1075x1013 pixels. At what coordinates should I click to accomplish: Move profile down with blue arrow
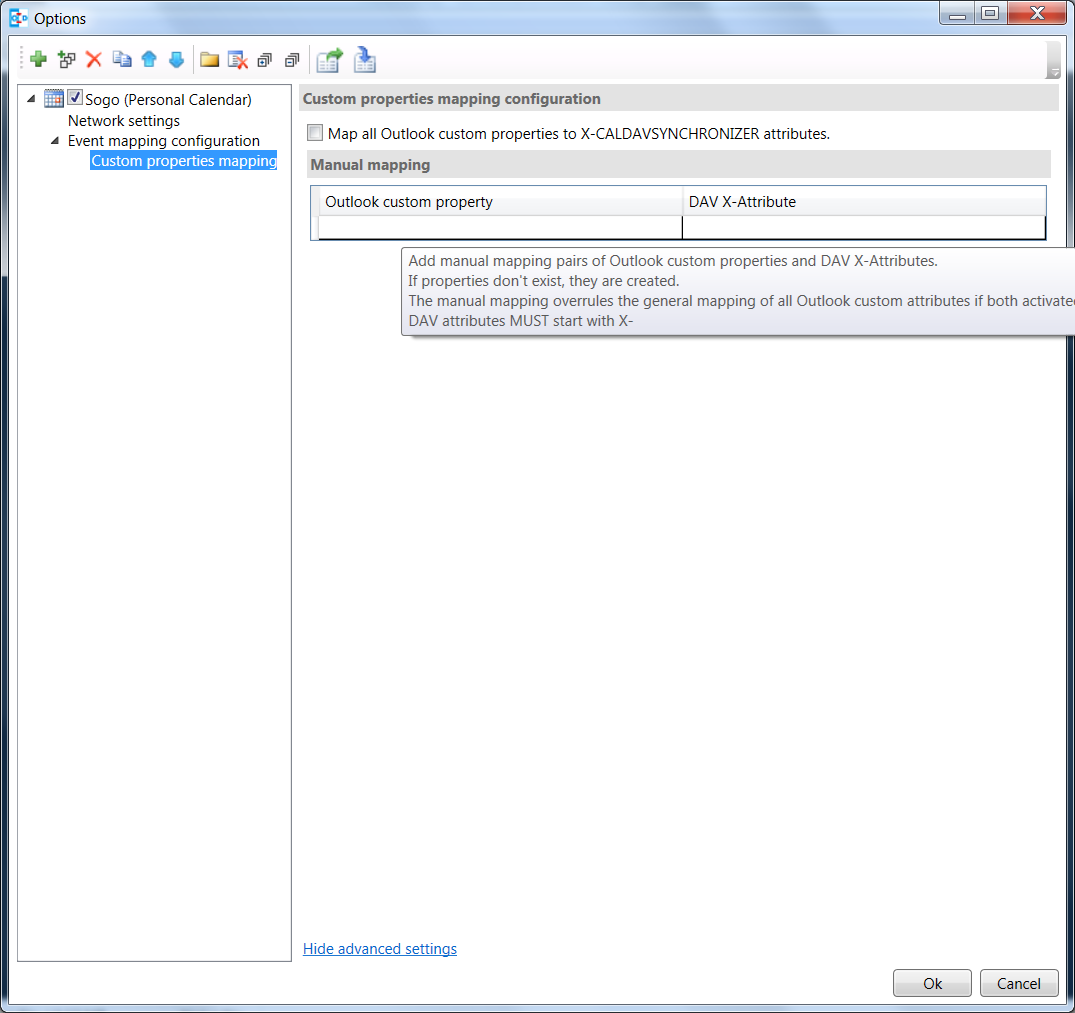176,60
